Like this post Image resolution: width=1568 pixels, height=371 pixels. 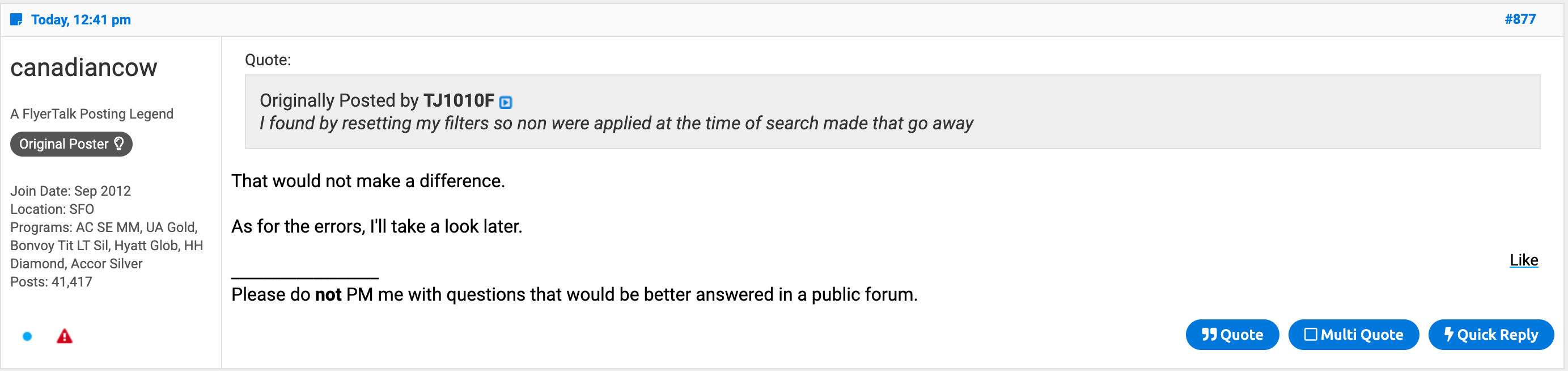point(1524,260)
